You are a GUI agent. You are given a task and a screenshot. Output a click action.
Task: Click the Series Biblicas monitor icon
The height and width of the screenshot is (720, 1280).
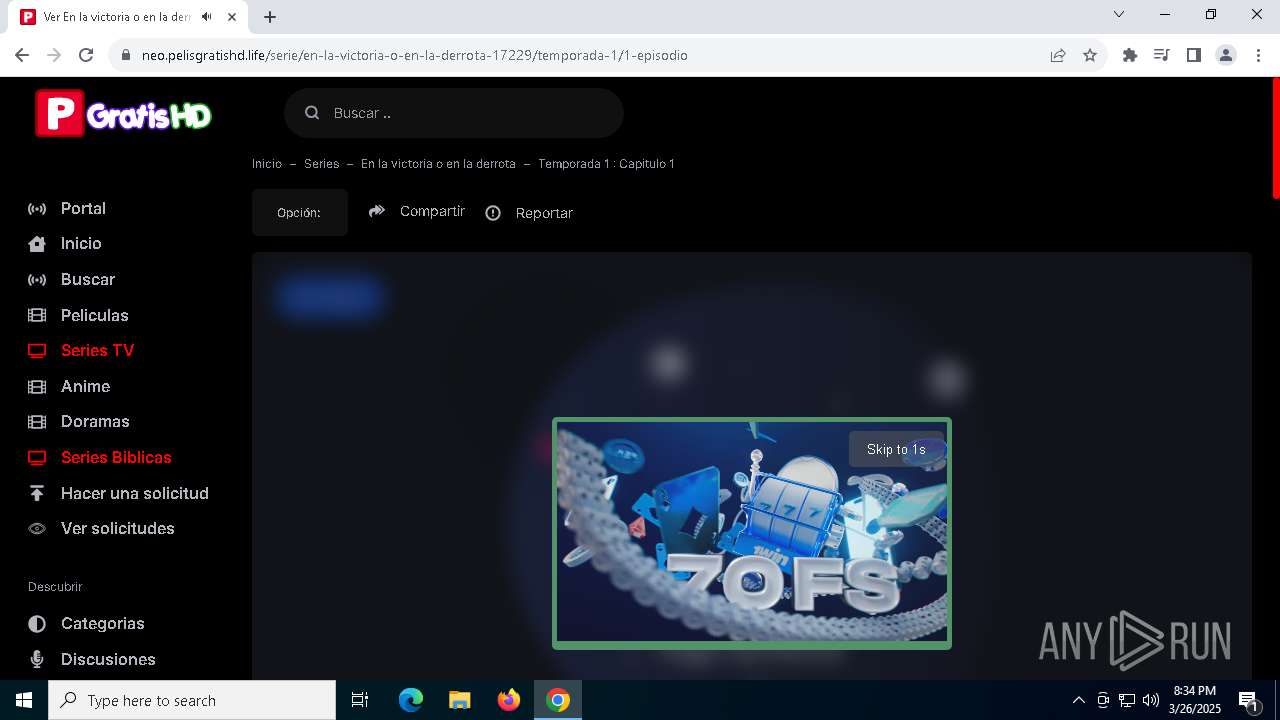[x=37, y=458]
